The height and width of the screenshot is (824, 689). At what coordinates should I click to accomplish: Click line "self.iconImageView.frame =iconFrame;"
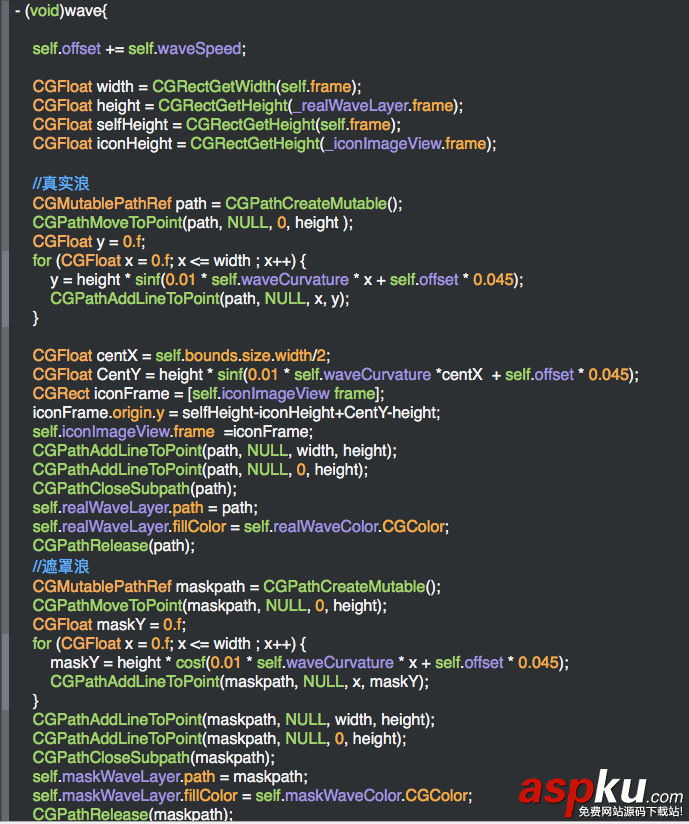pos(173,431)
